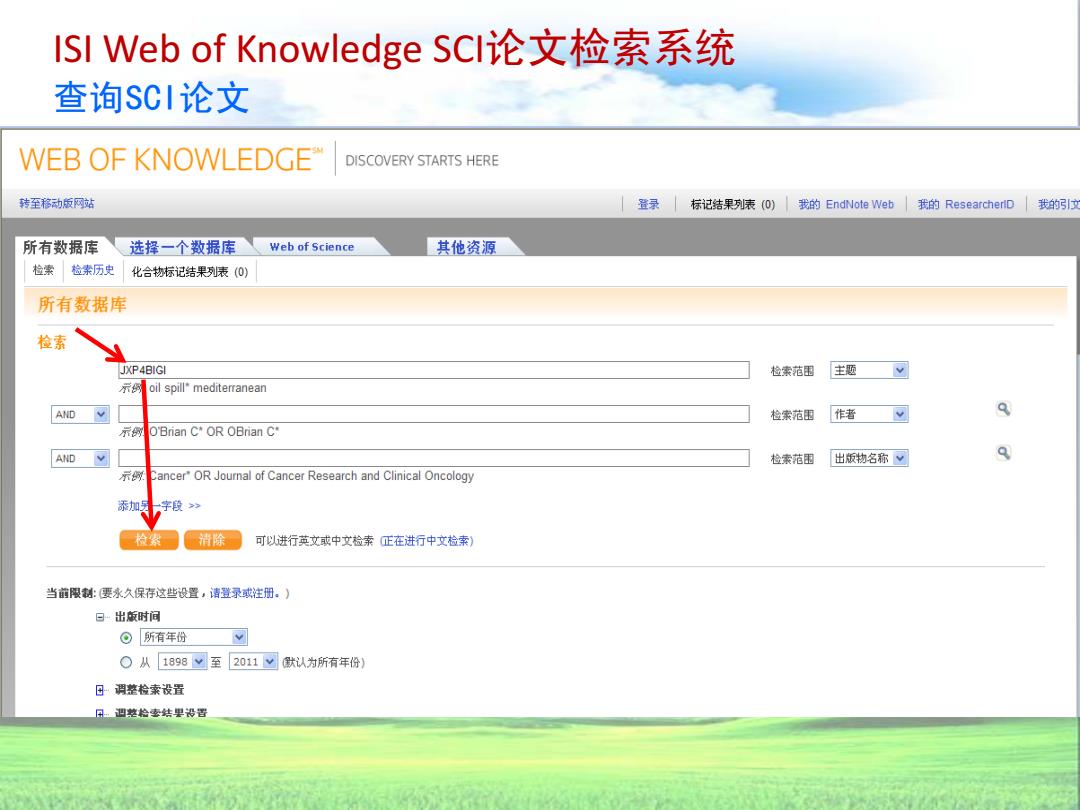Click the empty publication name input field
This screenshot has width=1080, height=810.
[434, 459]
